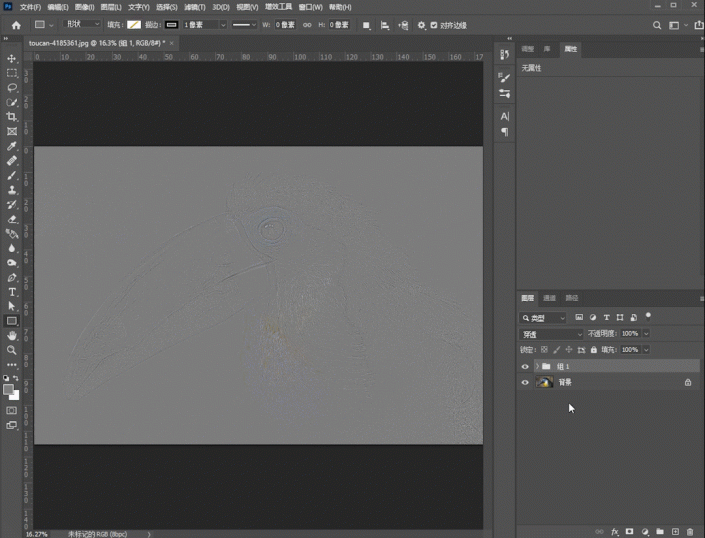Select the Crop tool

coord(12,117)
